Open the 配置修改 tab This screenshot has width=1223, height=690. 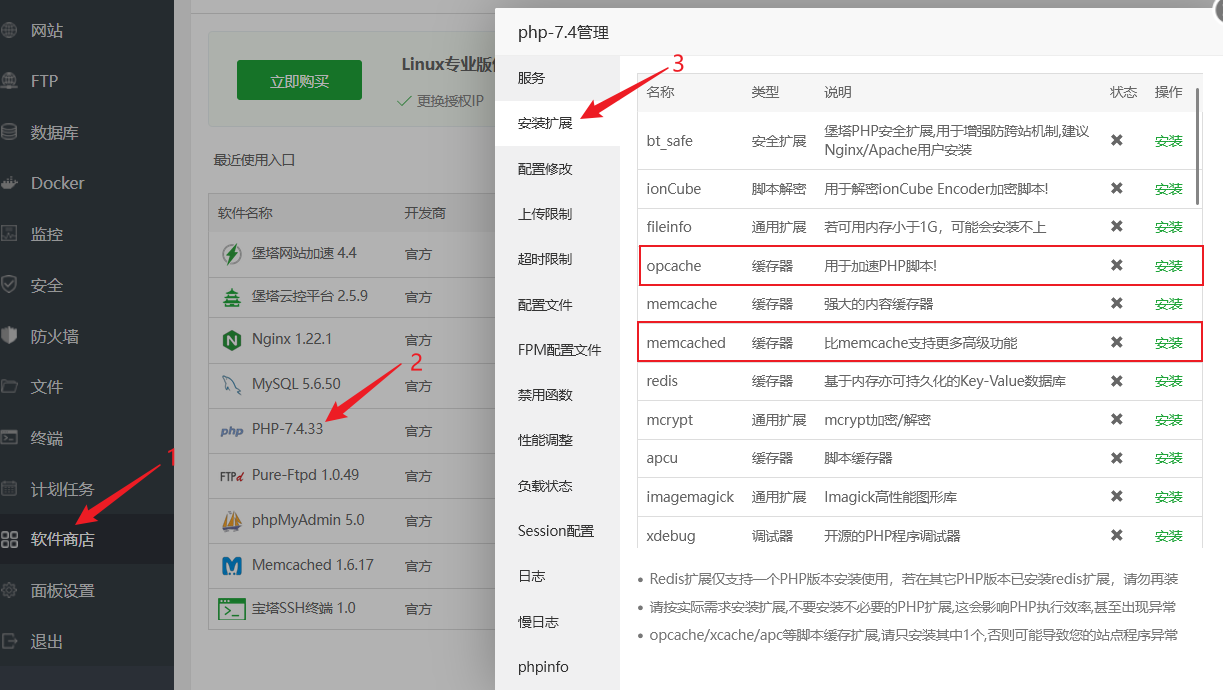557,169
